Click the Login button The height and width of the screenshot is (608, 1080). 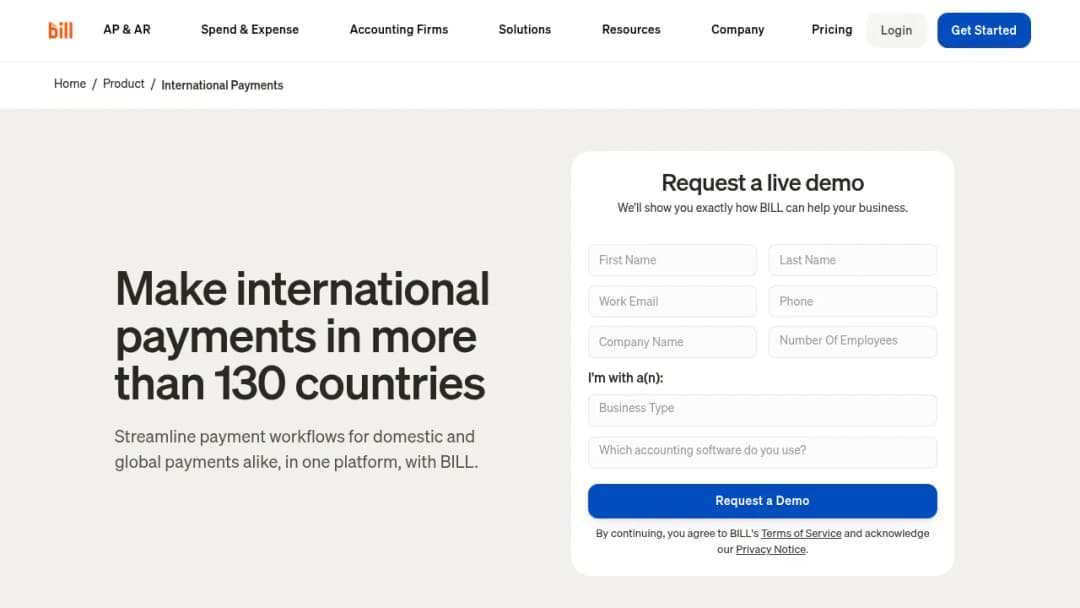[896, 30]
